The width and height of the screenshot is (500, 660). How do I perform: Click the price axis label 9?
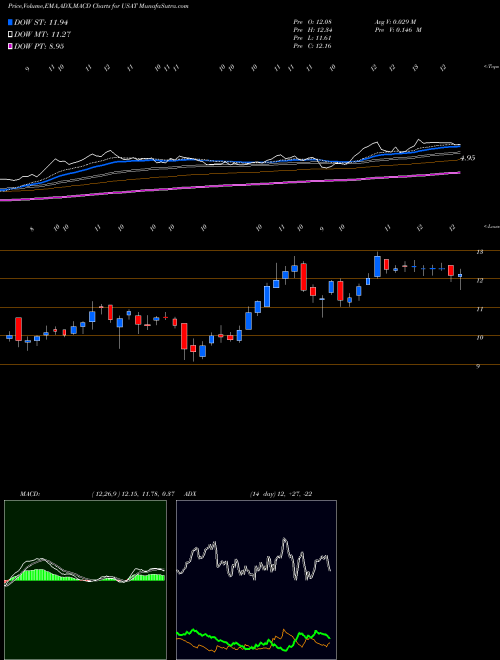click(x=478, y=367)
